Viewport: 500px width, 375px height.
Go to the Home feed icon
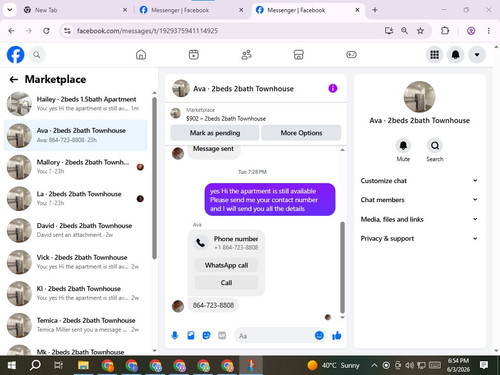(141, 55)
